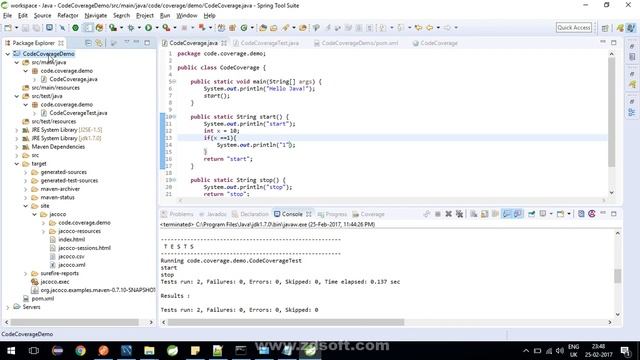Click the Pin Console icon

coord(531,214)
